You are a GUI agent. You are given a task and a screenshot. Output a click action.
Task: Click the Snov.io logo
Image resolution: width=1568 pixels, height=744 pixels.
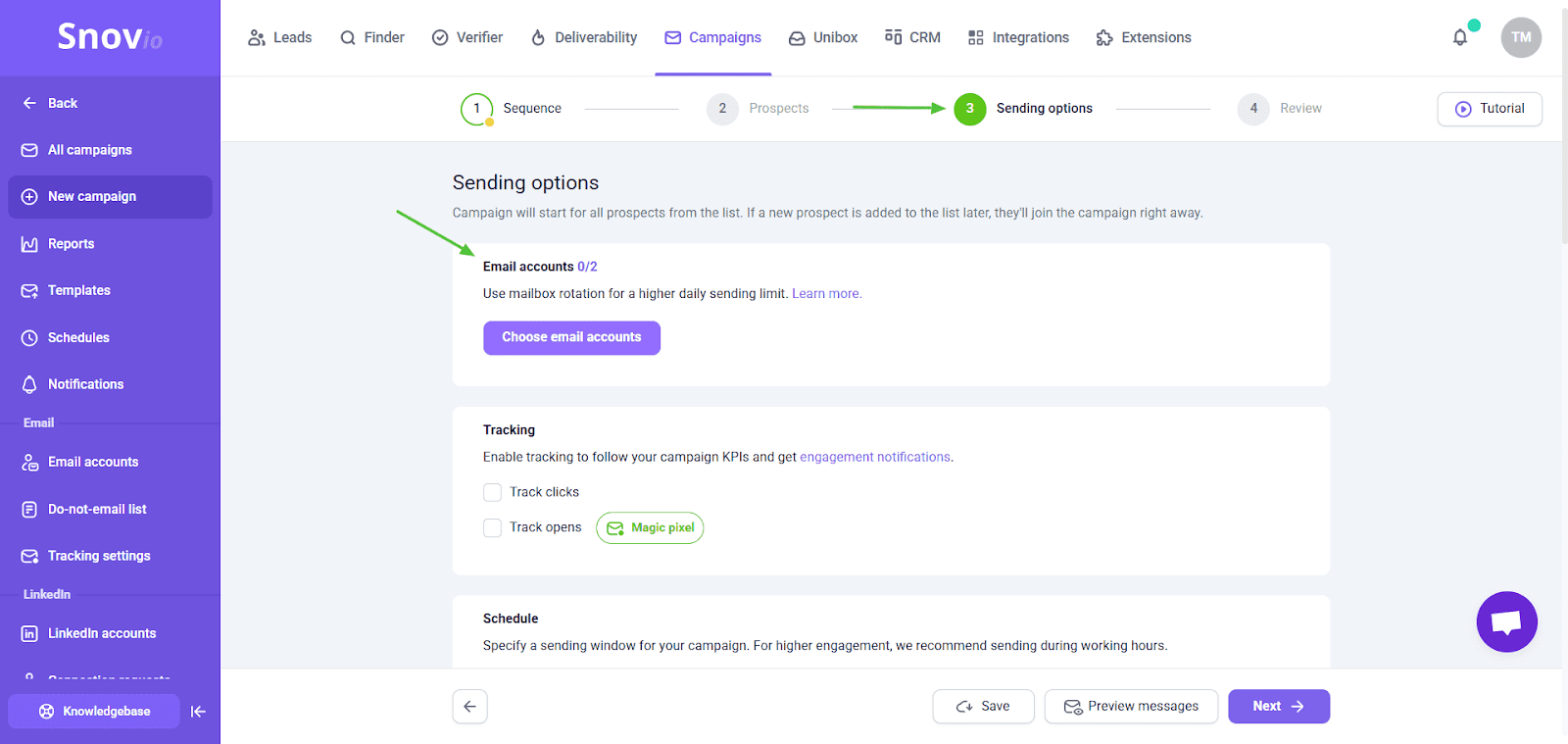tap(110, 37)
